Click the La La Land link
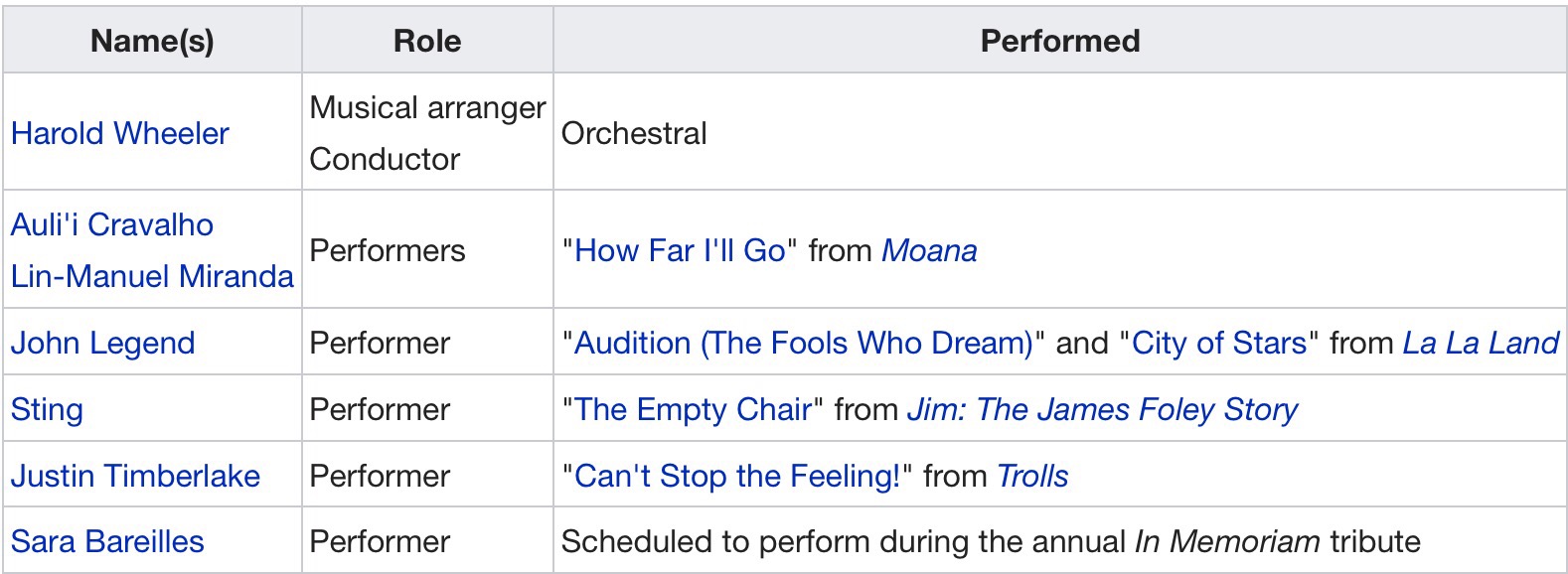1568x574 pixels. (x=1481, y=343)
